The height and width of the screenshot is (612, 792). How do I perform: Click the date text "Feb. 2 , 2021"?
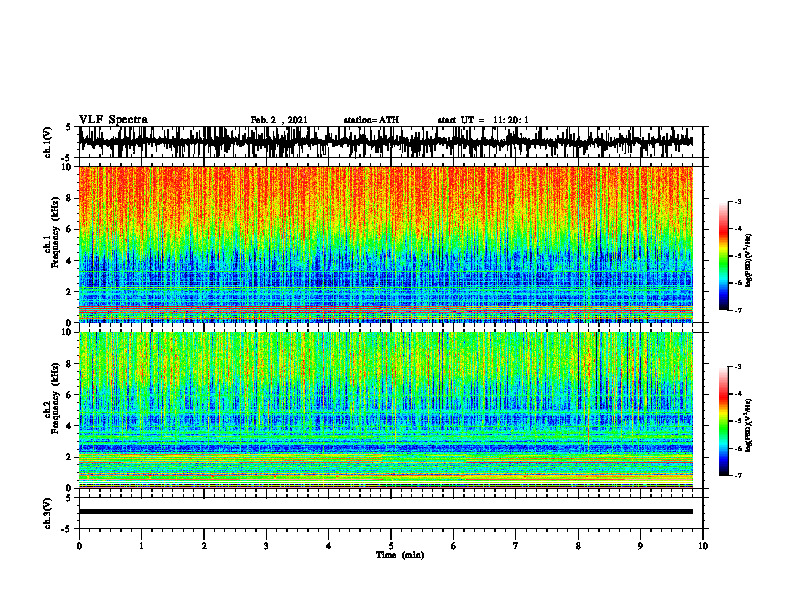click(279, 120)
